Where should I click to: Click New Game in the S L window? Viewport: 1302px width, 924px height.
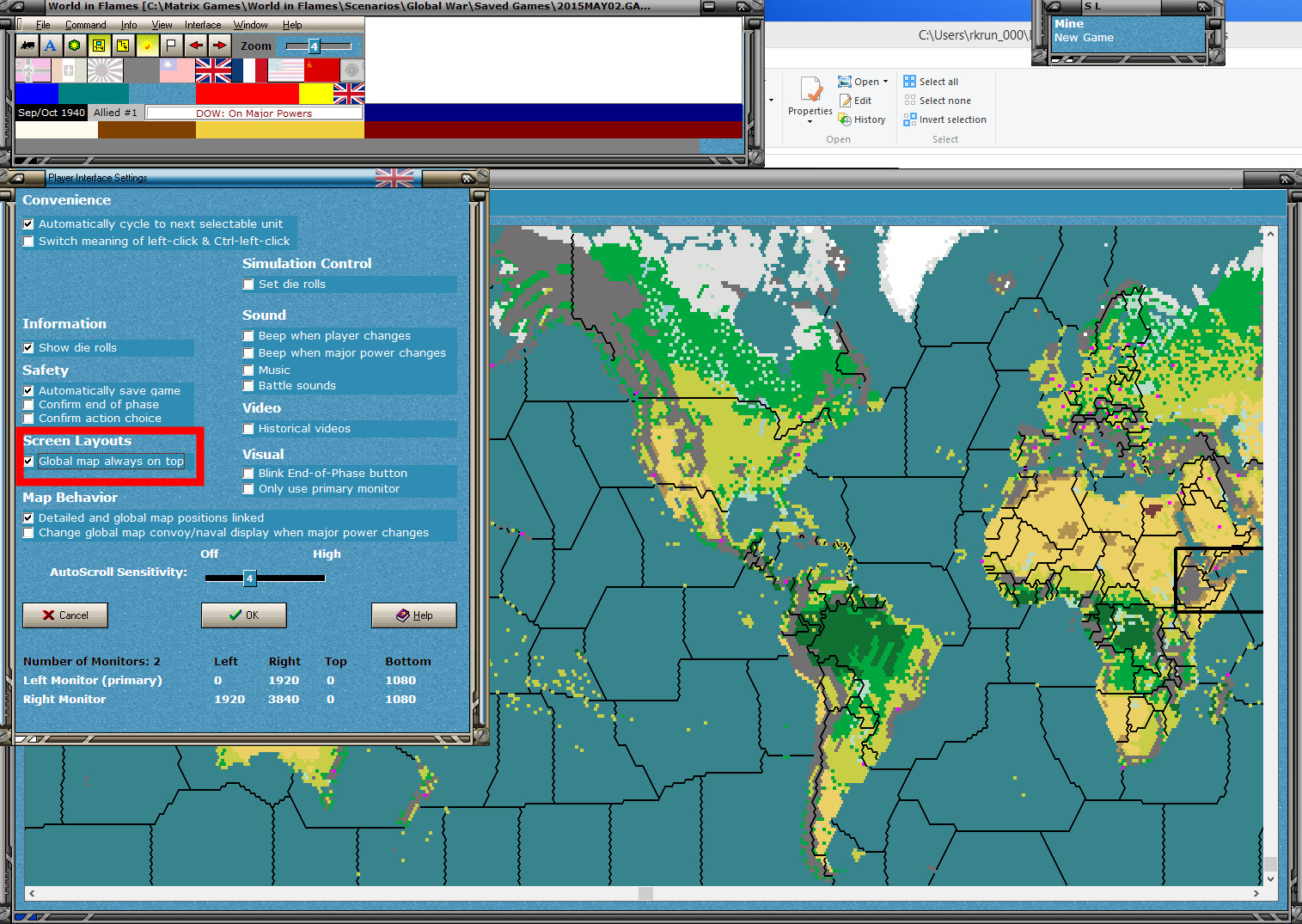pyautogui.click(x=1084, y=38)
